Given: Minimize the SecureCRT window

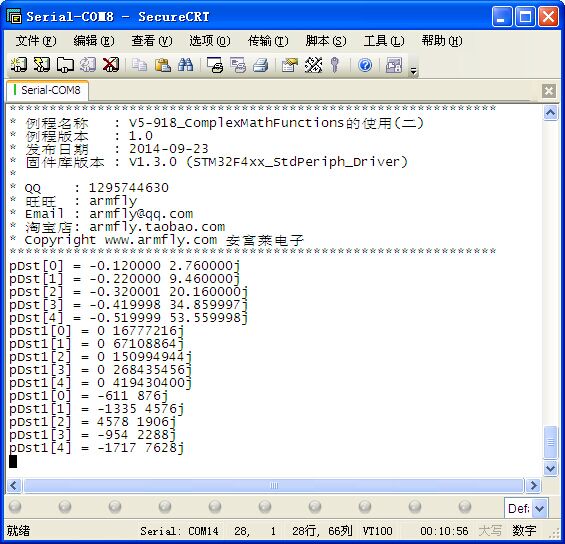Looking at the screenshot, I should 502,17.
